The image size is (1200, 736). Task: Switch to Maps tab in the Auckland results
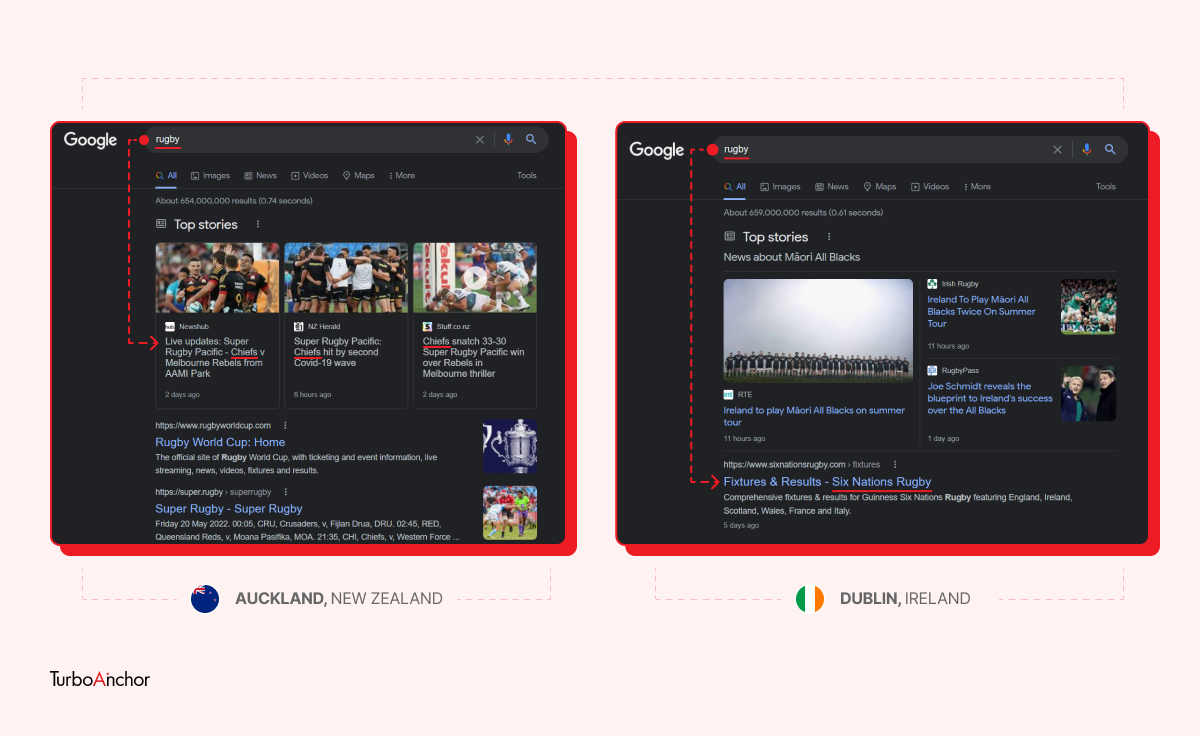click(x=358, y=176)
